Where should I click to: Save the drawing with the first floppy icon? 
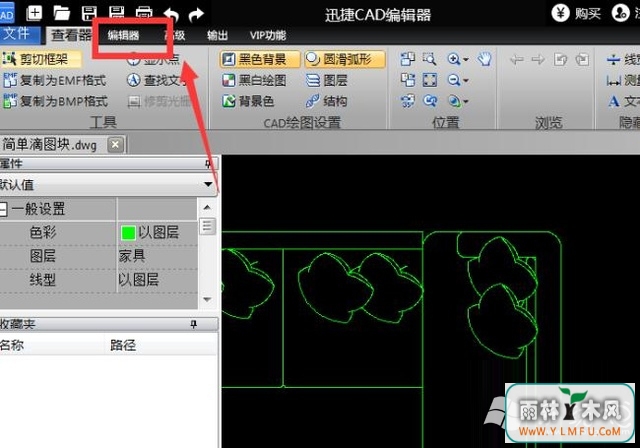(x=89, y=13)
